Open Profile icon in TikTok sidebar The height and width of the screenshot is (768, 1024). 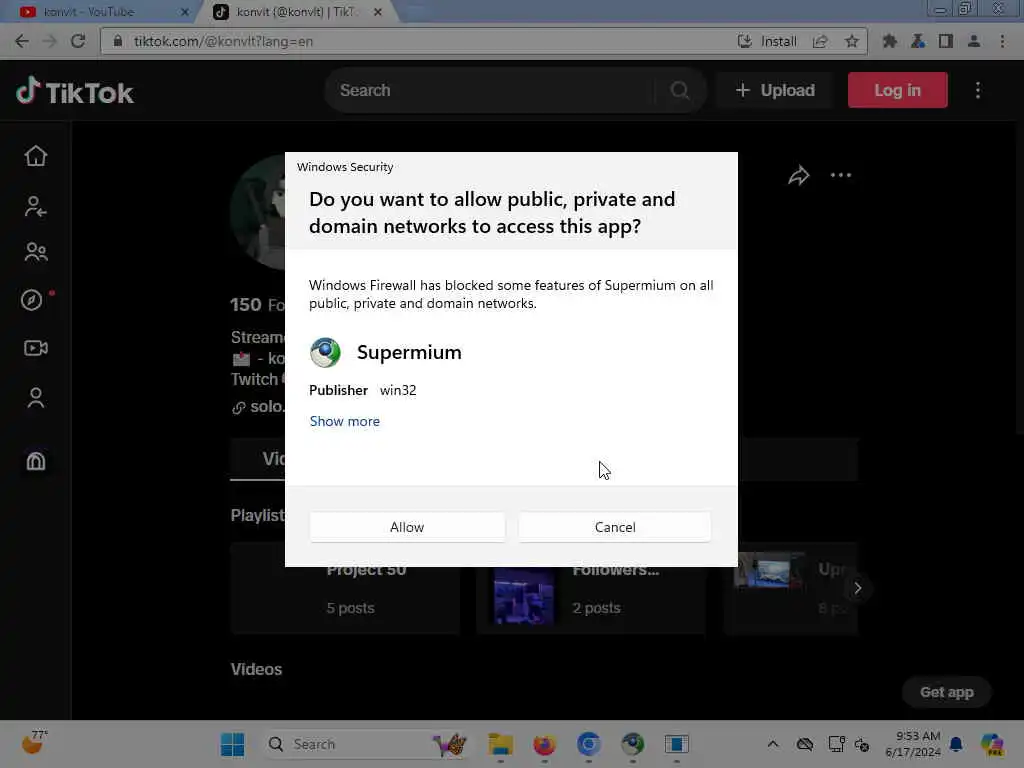click(x=36, y=398)
